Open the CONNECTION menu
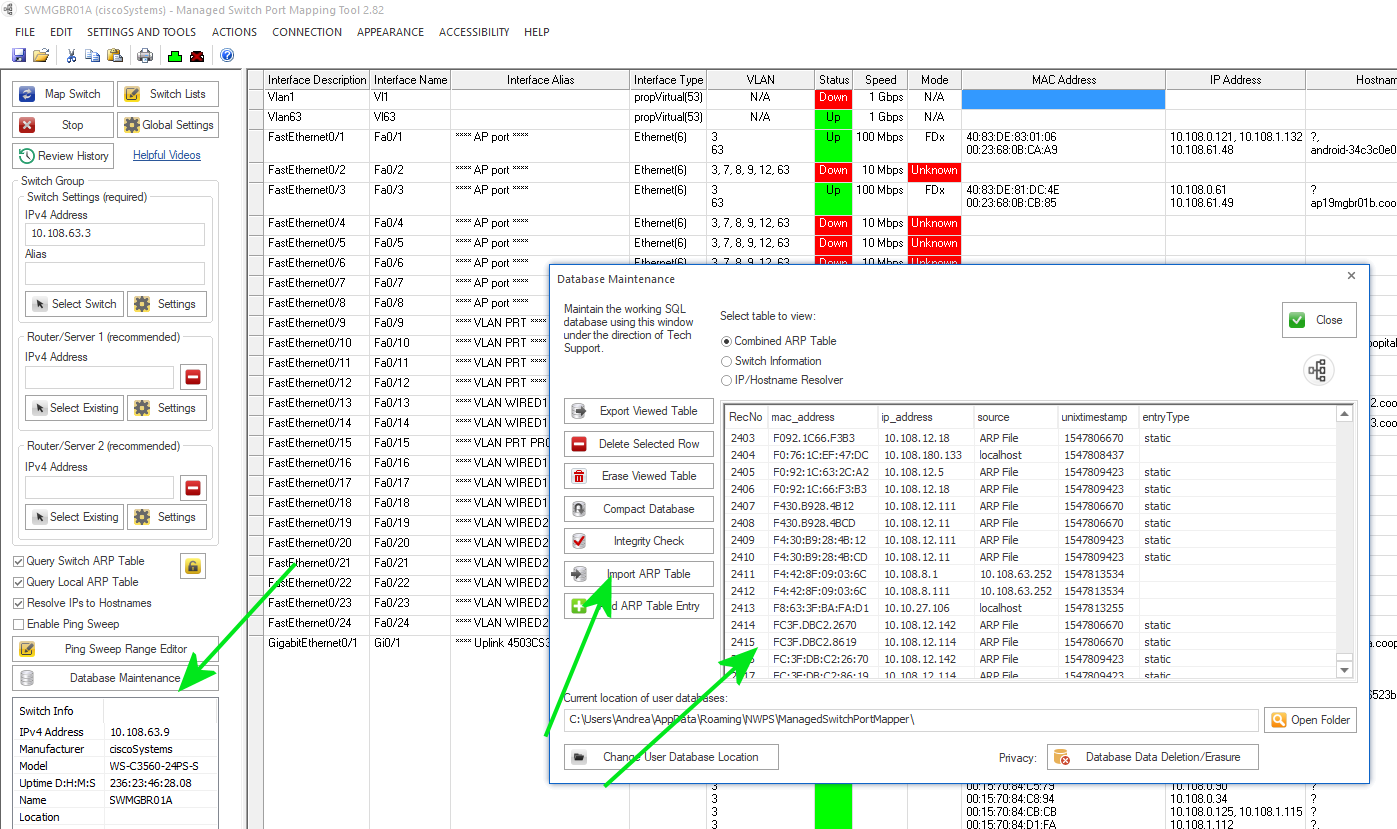 [x=307, y=32]
